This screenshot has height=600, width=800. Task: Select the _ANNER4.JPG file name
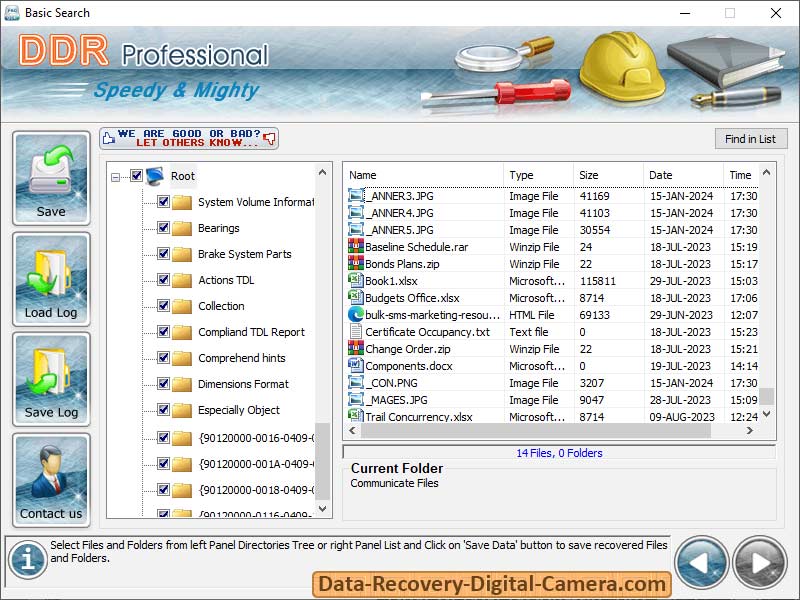(399, 213)
